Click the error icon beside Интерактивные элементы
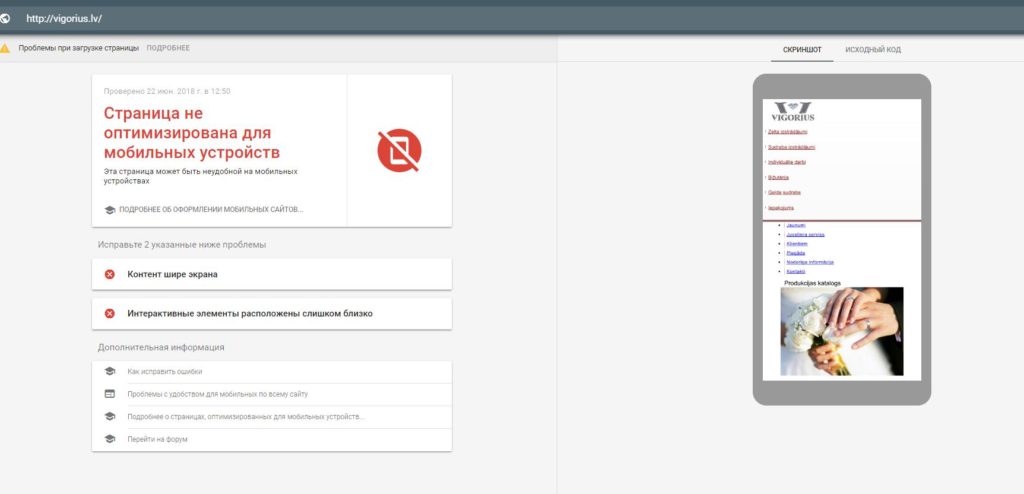Screen dimensions: 1024x494 click(x=110, y=313)
